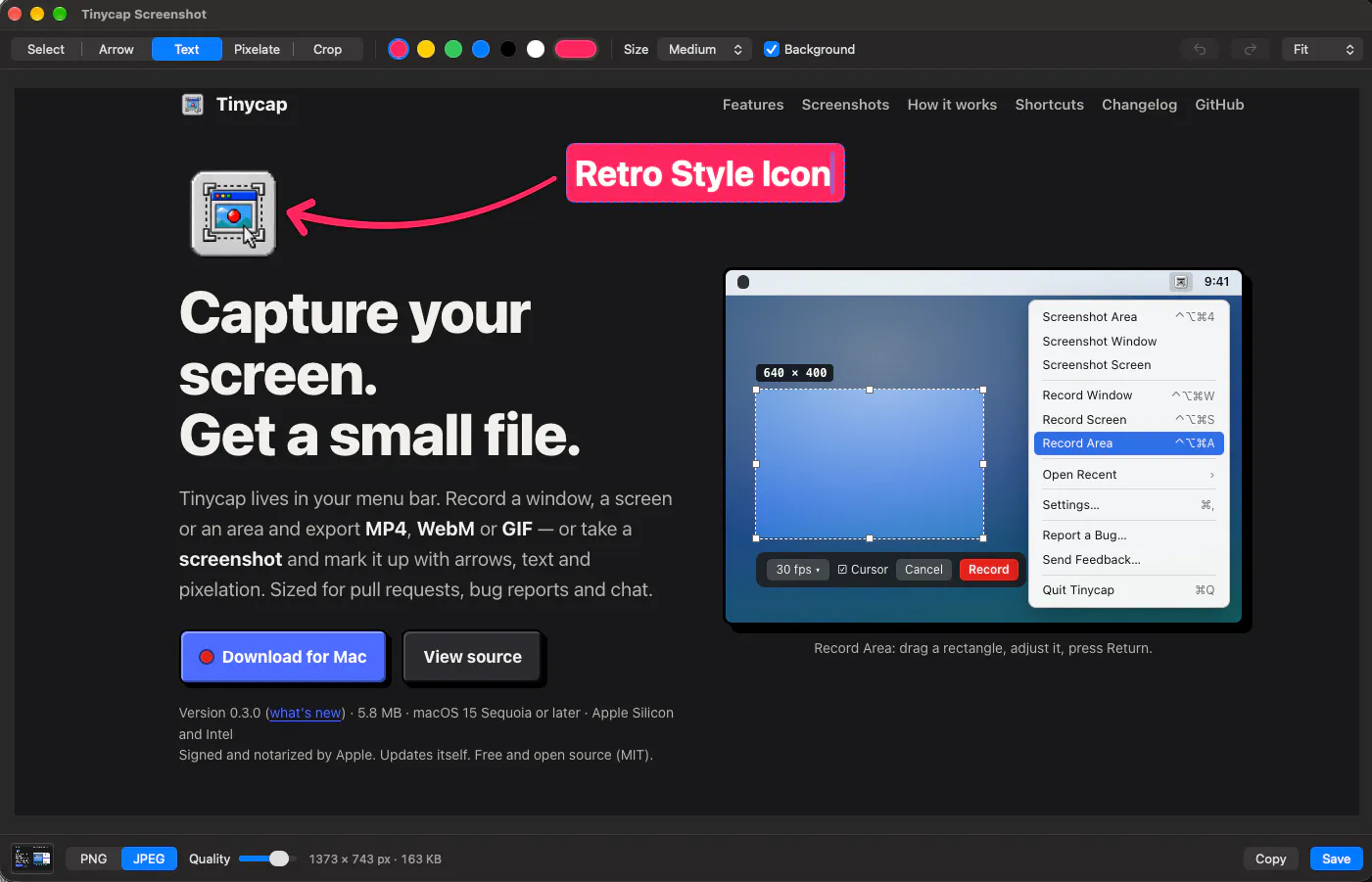The image size is (1372, 882).
Task: Open the Shortcuts nav link
Action: click(1049, 105)
